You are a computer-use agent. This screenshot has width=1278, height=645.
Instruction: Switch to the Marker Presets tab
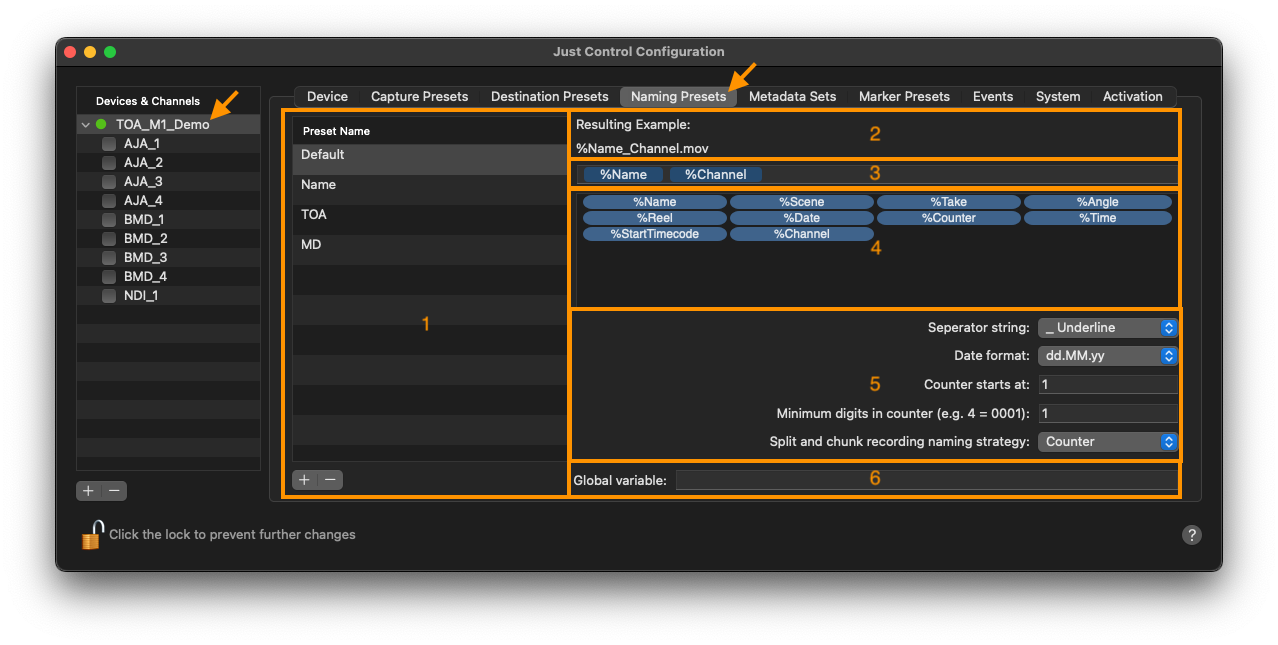[904, 97]
